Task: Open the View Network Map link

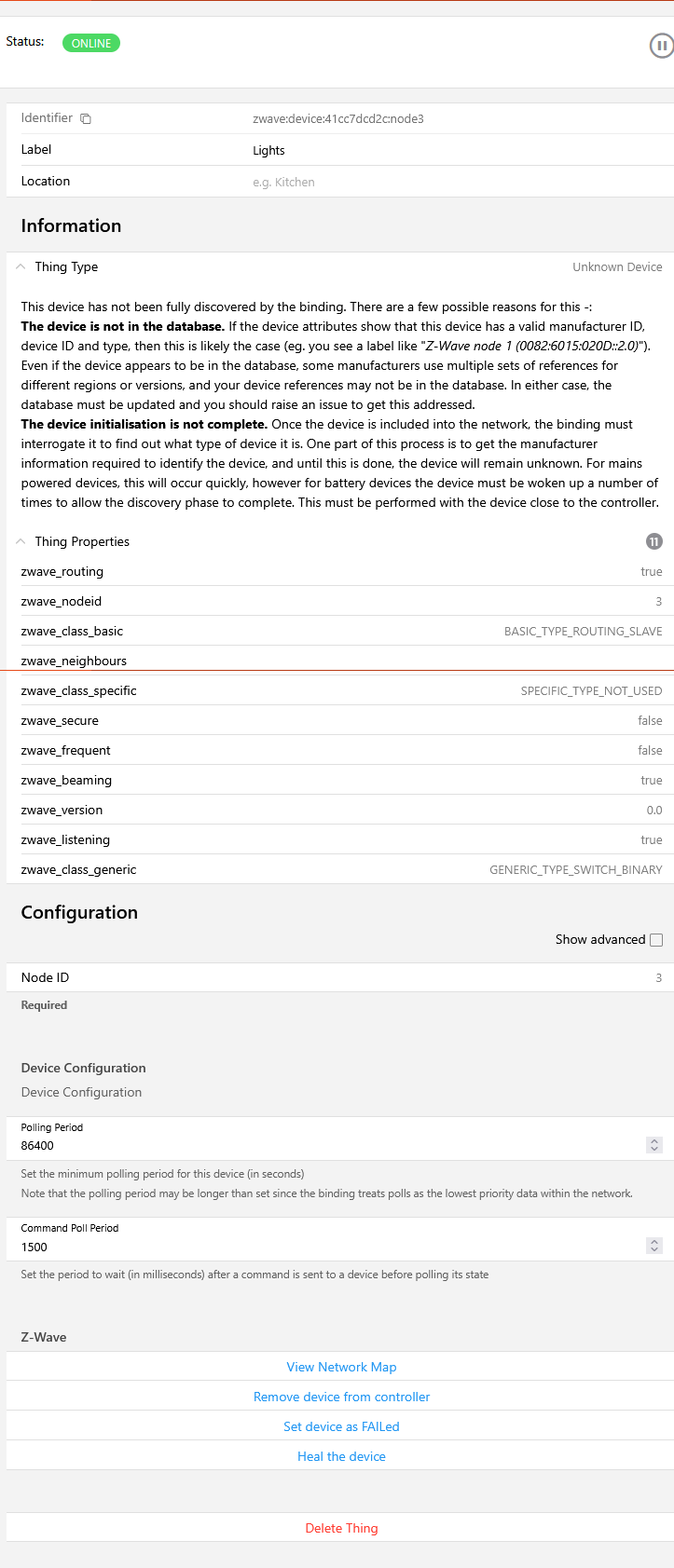Action: pos(341,1367)
